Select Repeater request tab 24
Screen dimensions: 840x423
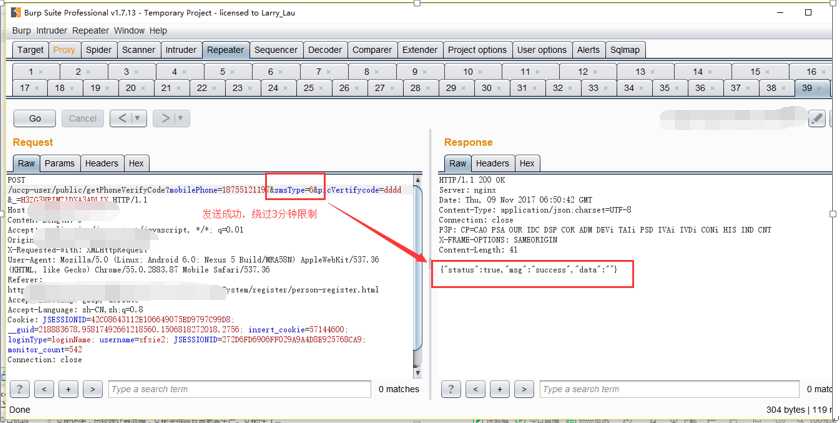277,88
